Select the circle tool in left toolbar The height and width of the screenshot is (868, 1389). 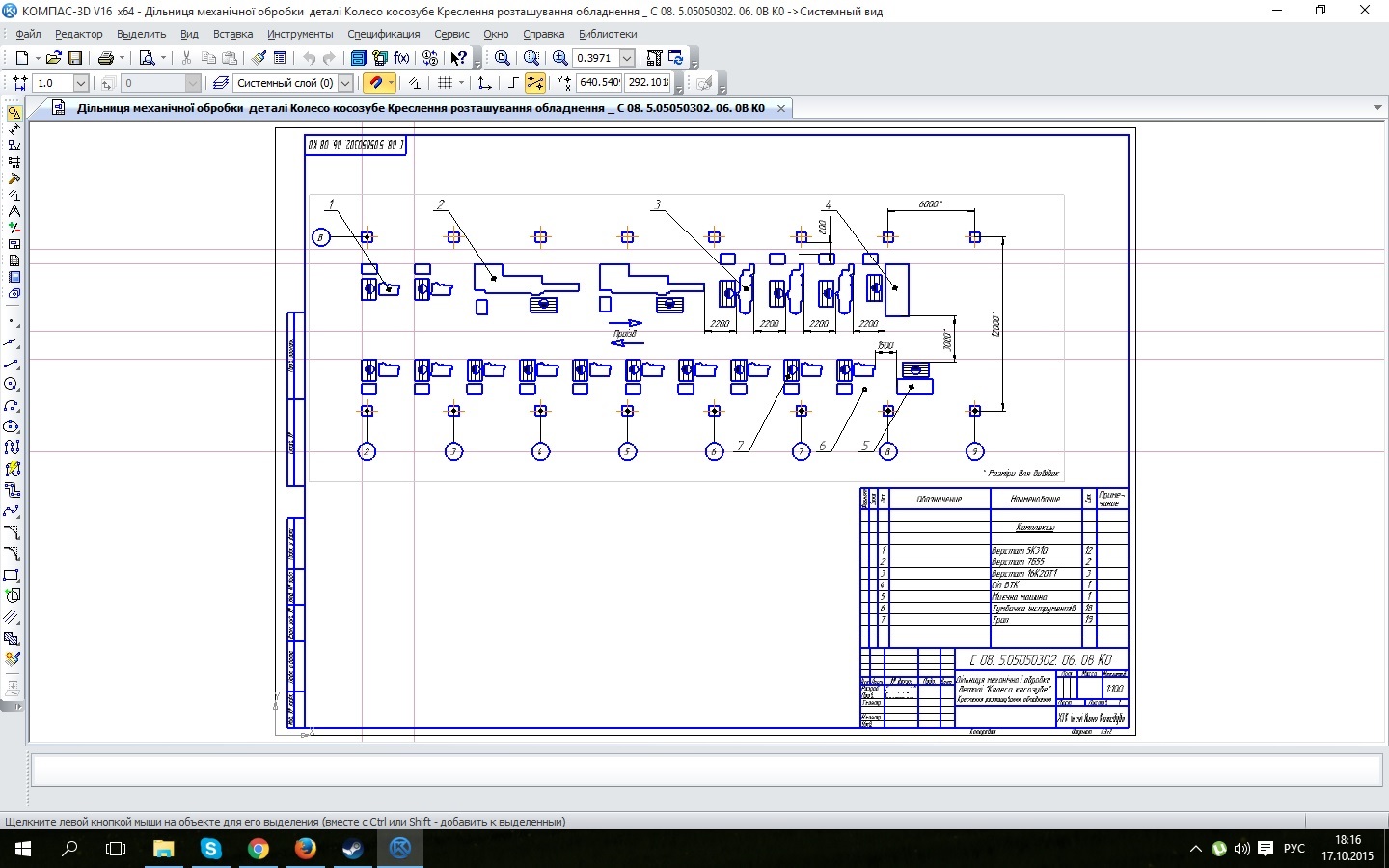(12, 384)
